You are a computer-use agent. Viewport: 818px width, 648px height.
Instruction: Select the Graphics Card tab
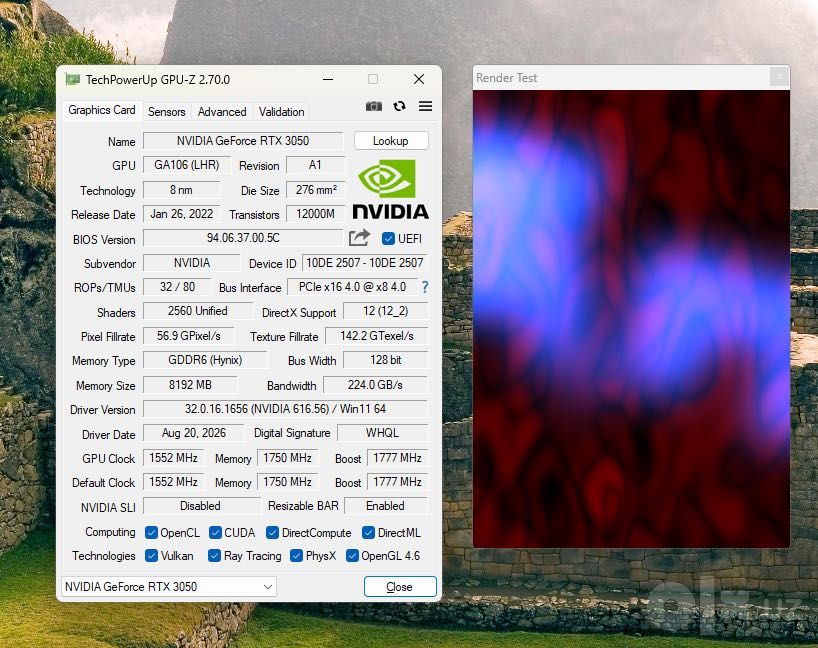pyautogui.click(x=102, y=110)
